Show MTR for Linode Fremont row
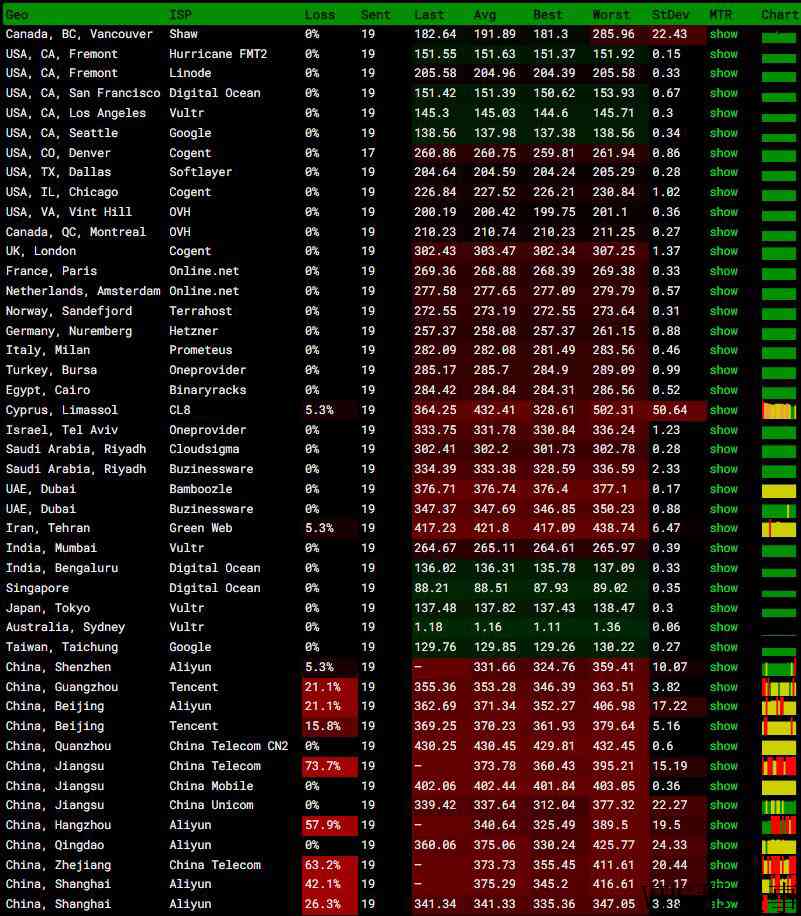 click(x=724, y=74)
